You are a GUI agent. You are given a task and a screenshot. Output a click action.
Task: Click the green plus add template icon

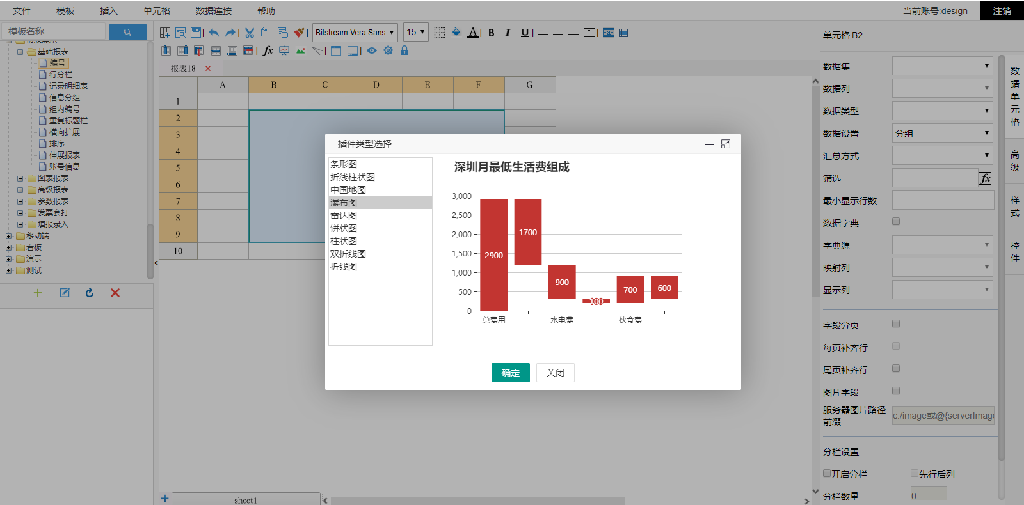tap(38, 293)
